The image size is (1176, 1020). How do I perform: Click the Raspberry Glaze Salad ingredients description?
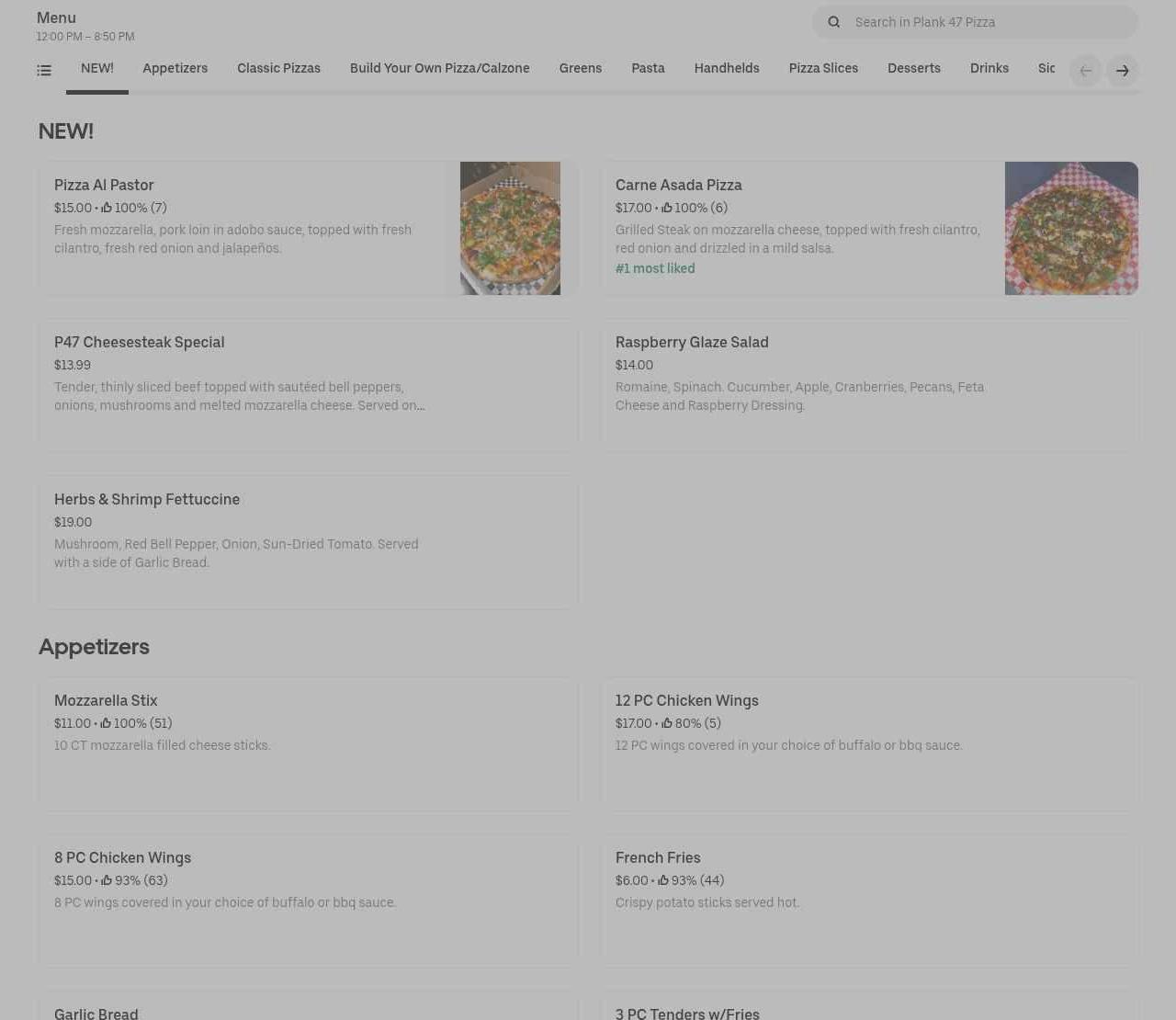click(x=800, y=396)
